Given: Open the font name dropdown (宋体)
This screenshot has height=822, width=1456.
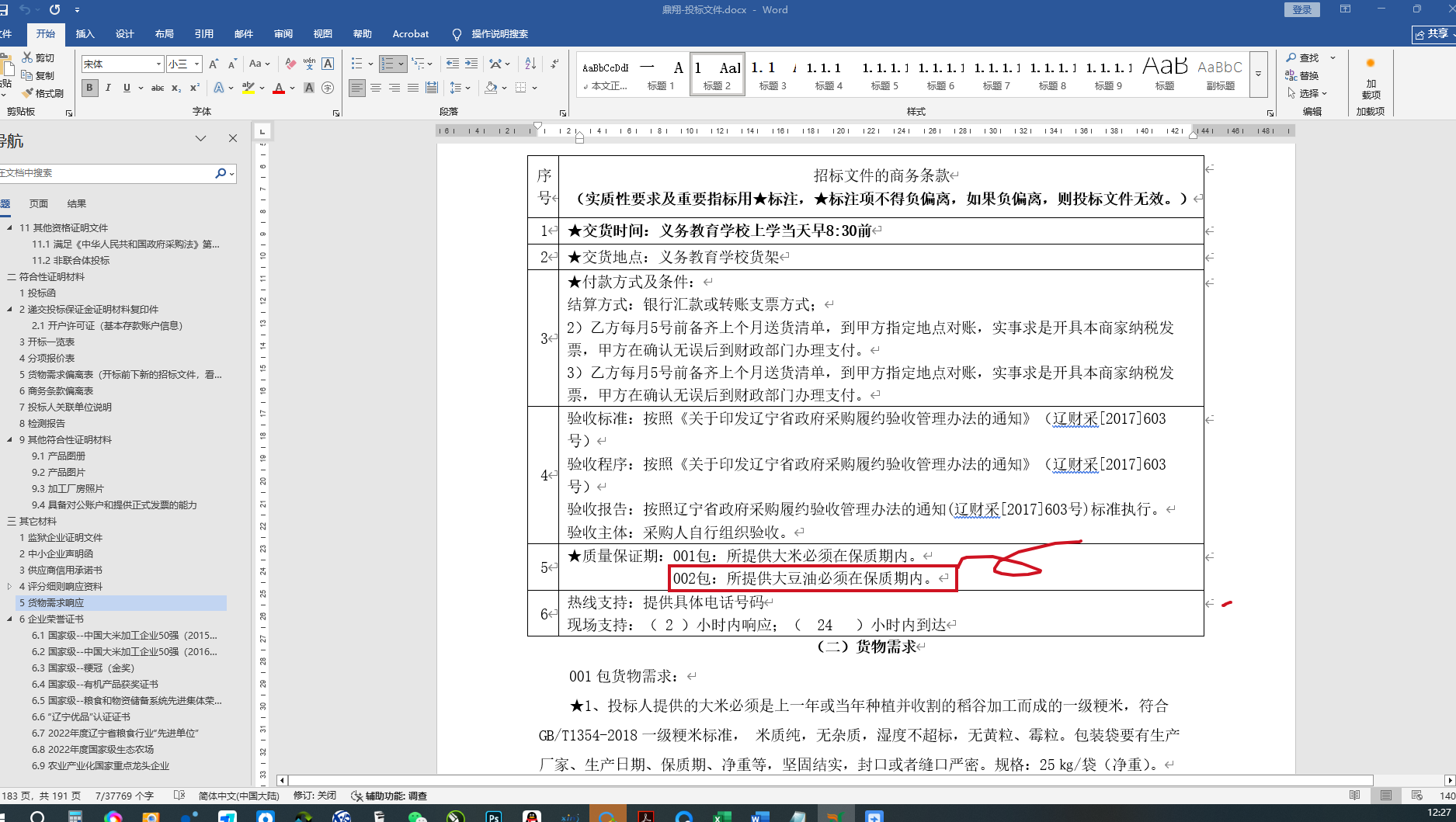Looking at the screenshot, I should click(x=159, y=64).
